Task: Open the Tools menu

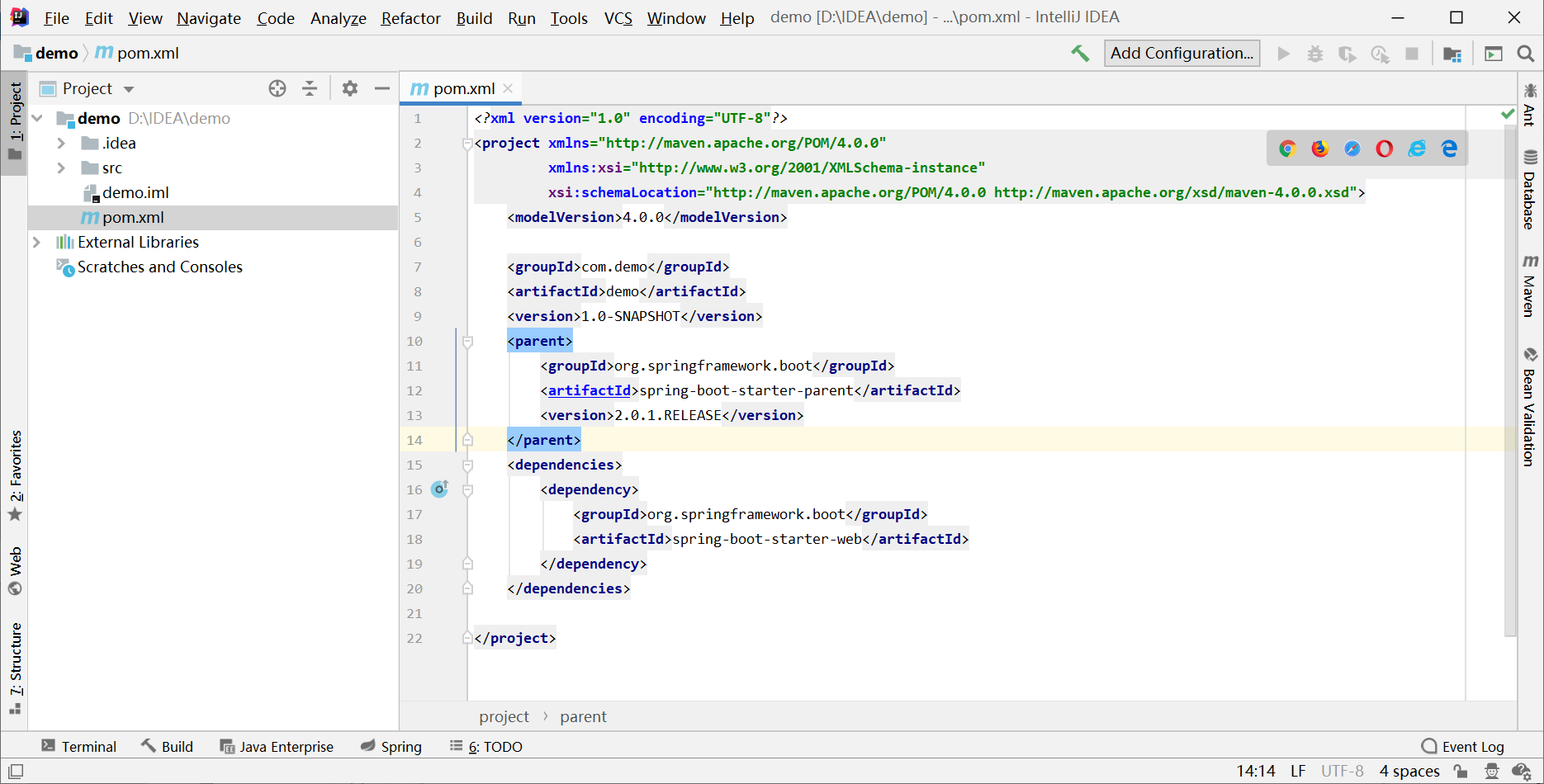Action: click(569, 18)
